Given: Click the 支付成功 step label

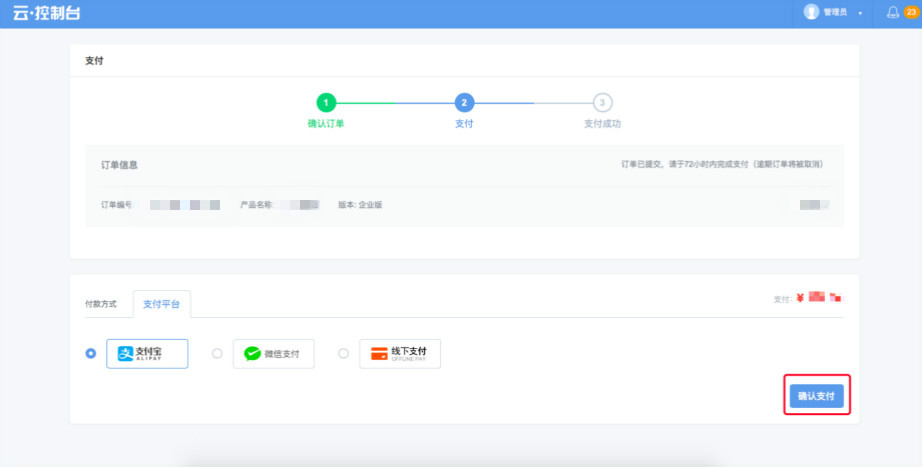Looking at the screenshot, I should [x=602, y=124].
